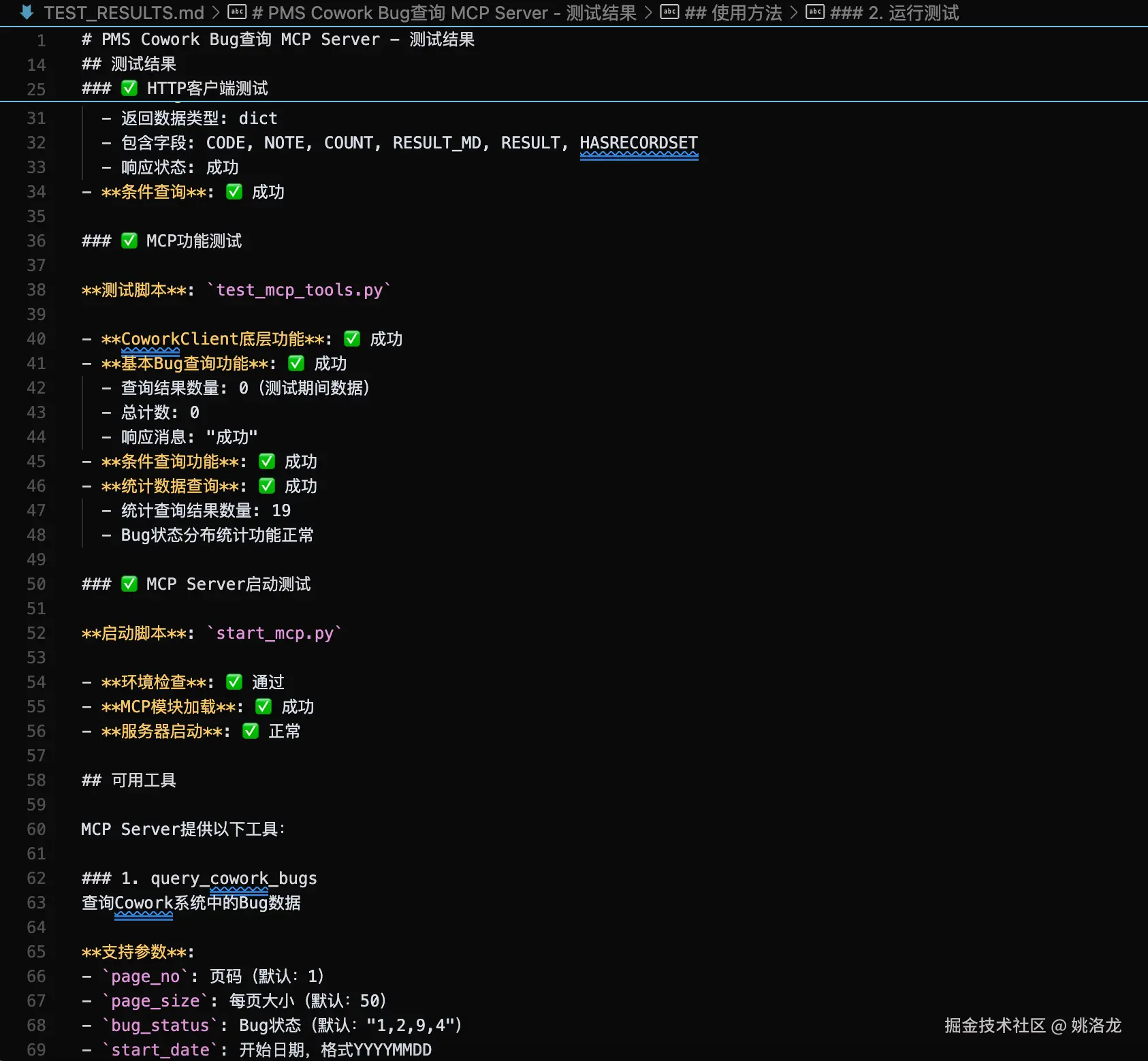The width and height of the screenshot is (1148, 1061).
Task: Click the text '总计数: 0'
Action: 160,413
